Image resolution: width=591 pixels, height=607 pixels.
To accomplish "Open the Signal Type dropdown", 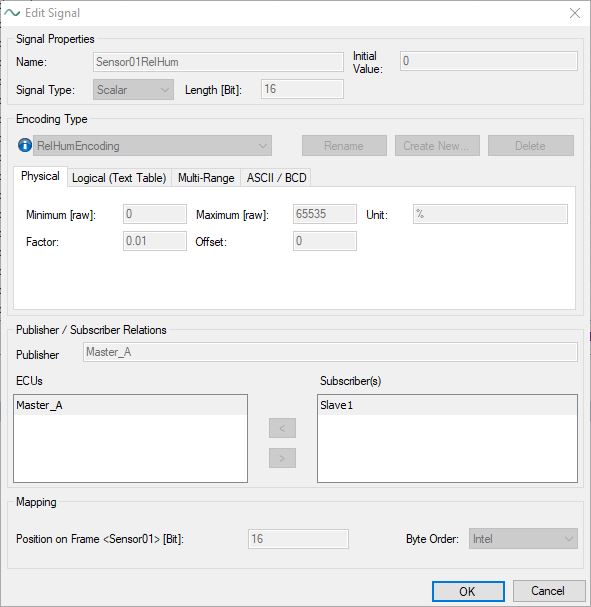I will click(133, 89).
